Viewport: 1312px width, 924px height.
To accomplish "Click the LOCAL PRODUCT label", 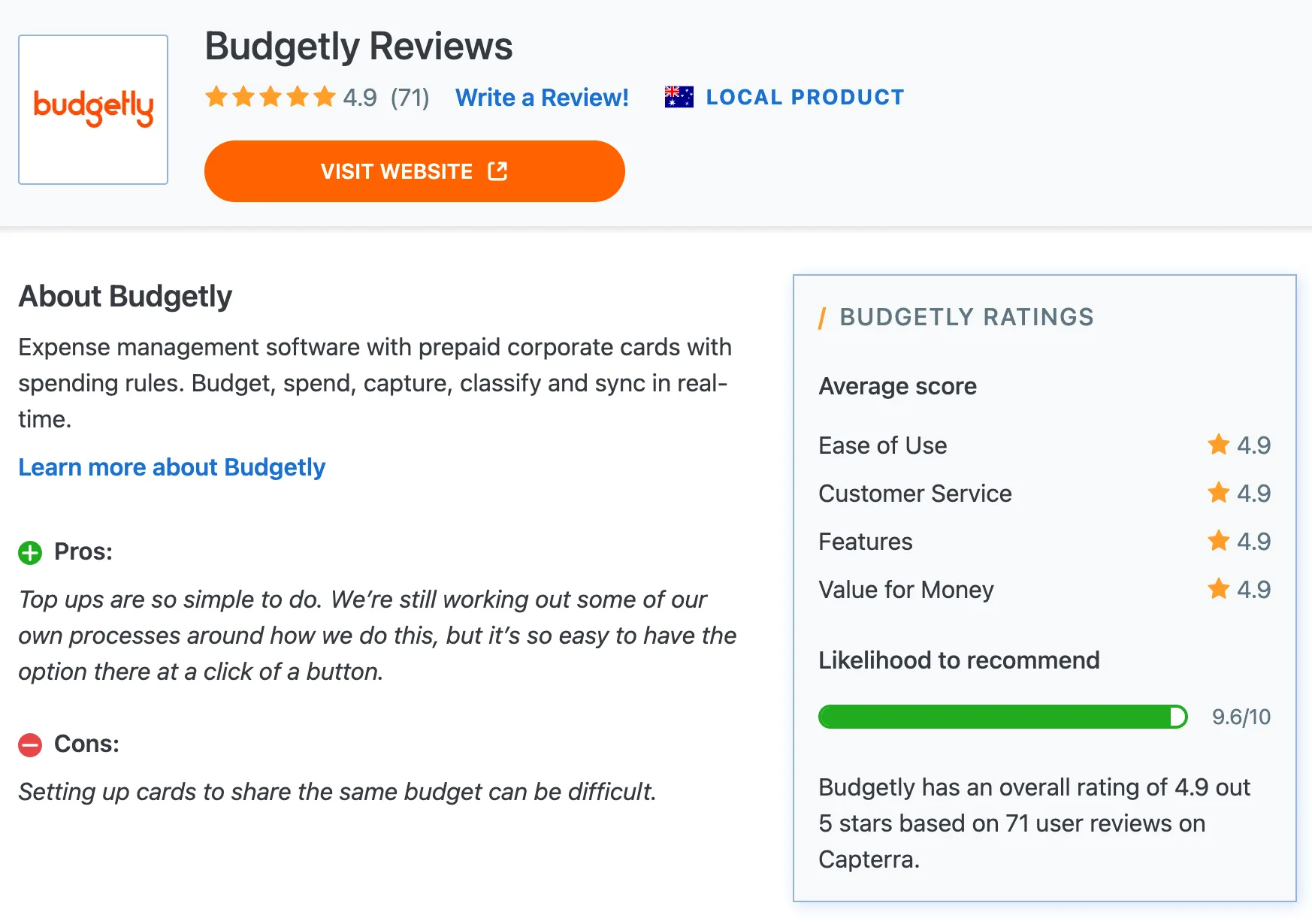I will click(805, 98).
